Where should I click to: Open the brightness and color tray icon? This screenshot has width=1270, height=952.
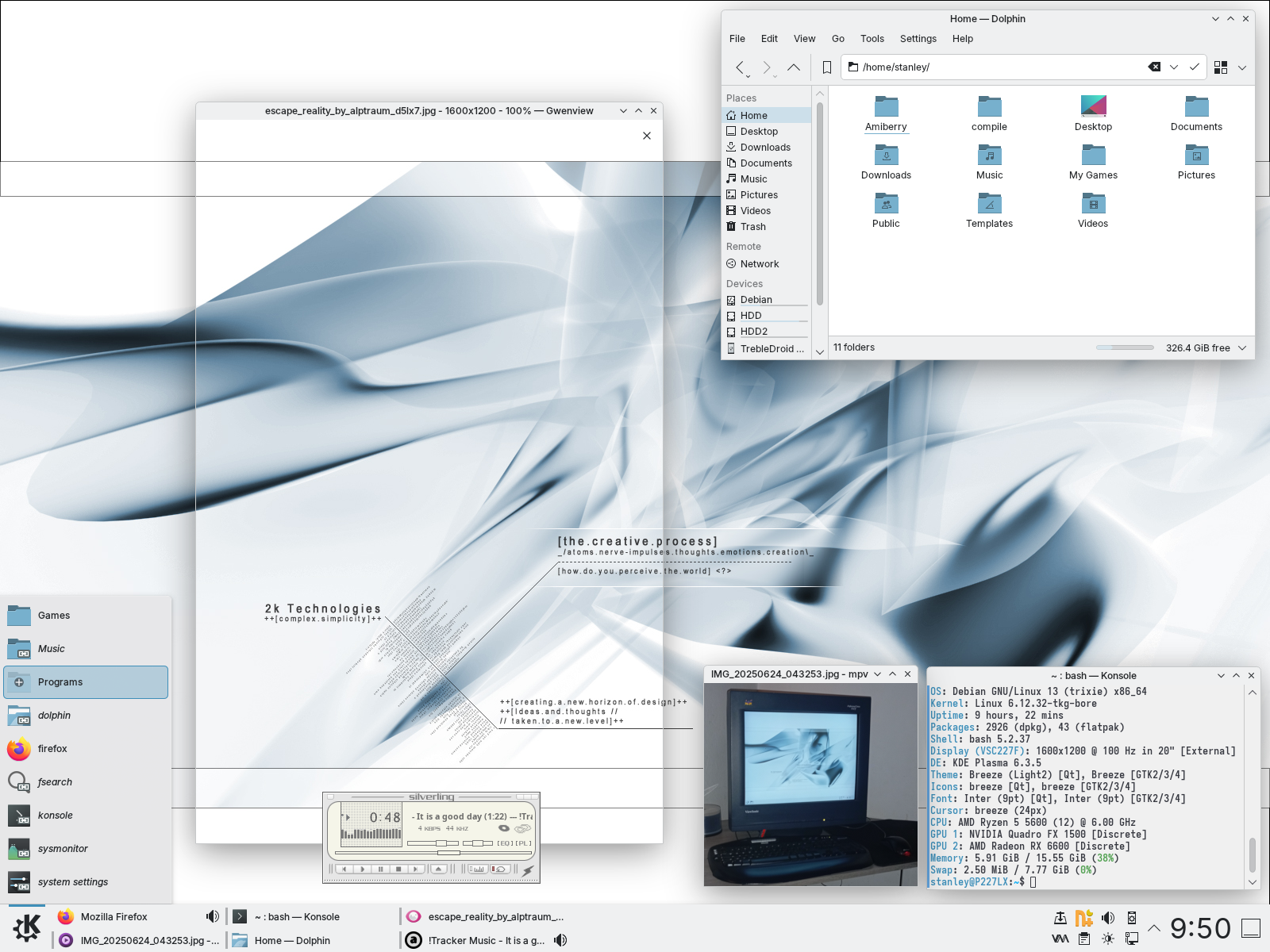point(1108,939)
